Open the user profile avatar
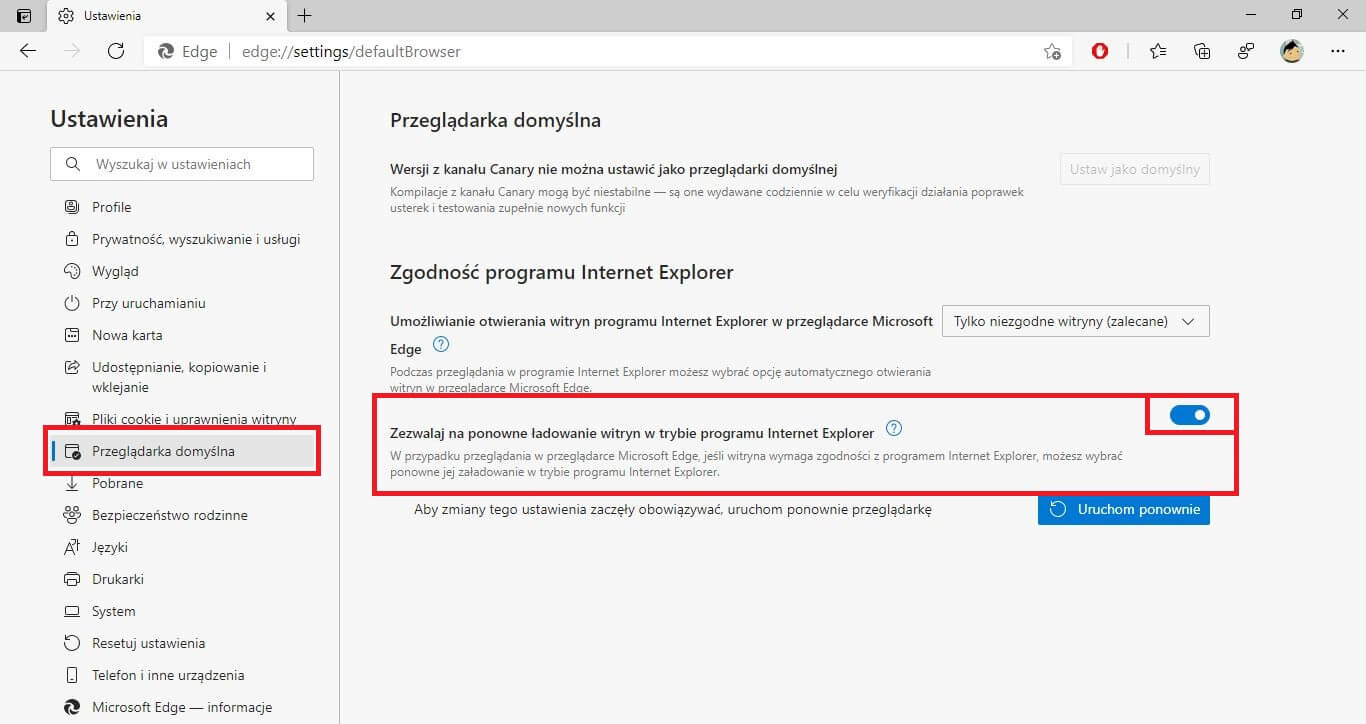Screen dimensions: 1366x724 [x=1292, y=51]
